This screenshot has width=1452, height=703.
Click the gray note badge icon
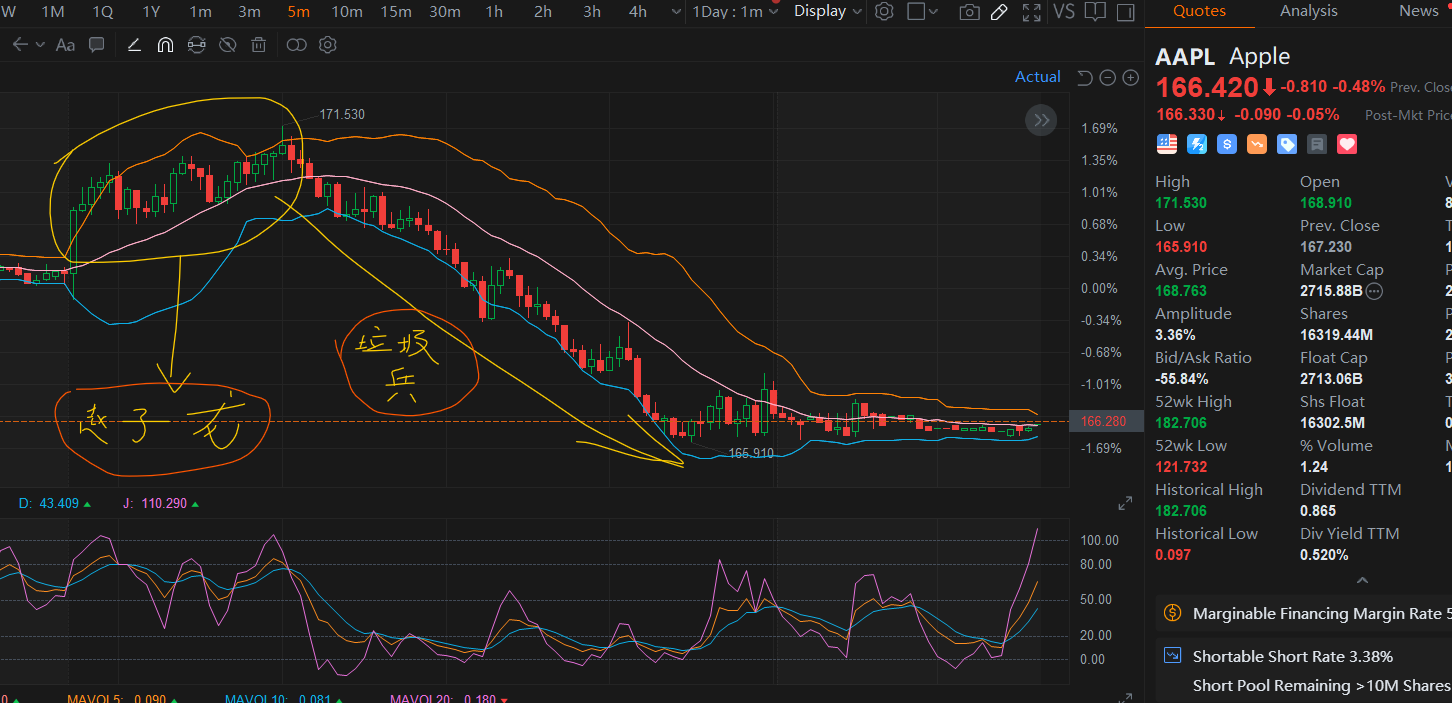(1317, 144)
